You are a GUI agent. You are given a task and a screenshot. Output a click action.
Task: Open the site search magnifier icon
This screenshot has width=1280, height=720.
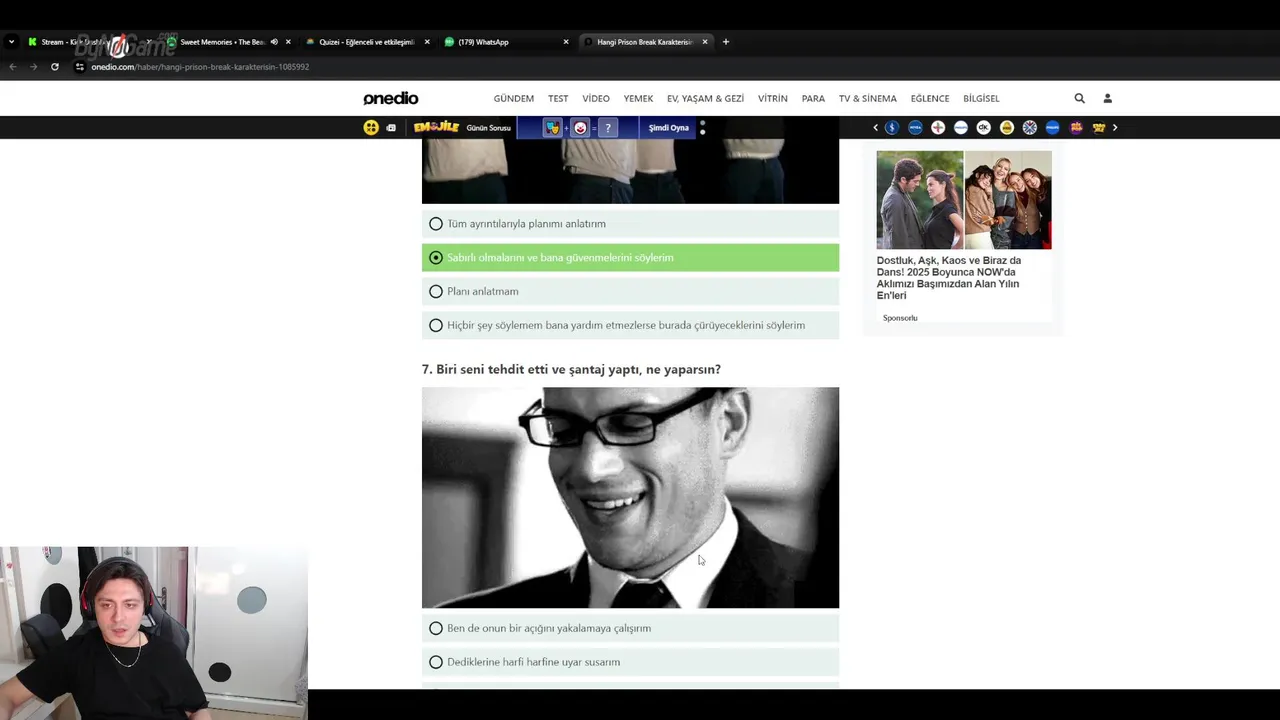(1079, 98)
